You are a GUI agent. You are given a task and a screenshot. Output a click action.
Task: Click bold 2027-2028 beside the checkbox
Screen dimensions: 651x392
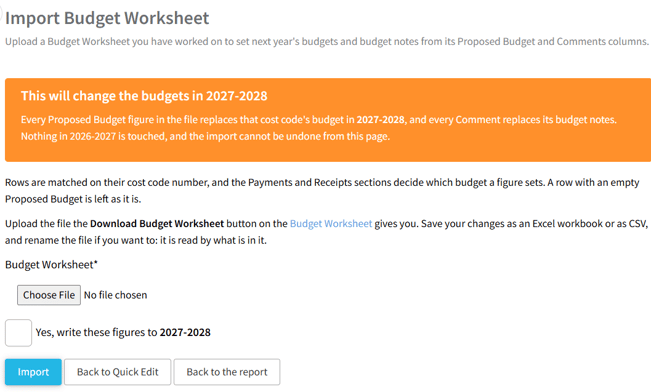[185, 332]
